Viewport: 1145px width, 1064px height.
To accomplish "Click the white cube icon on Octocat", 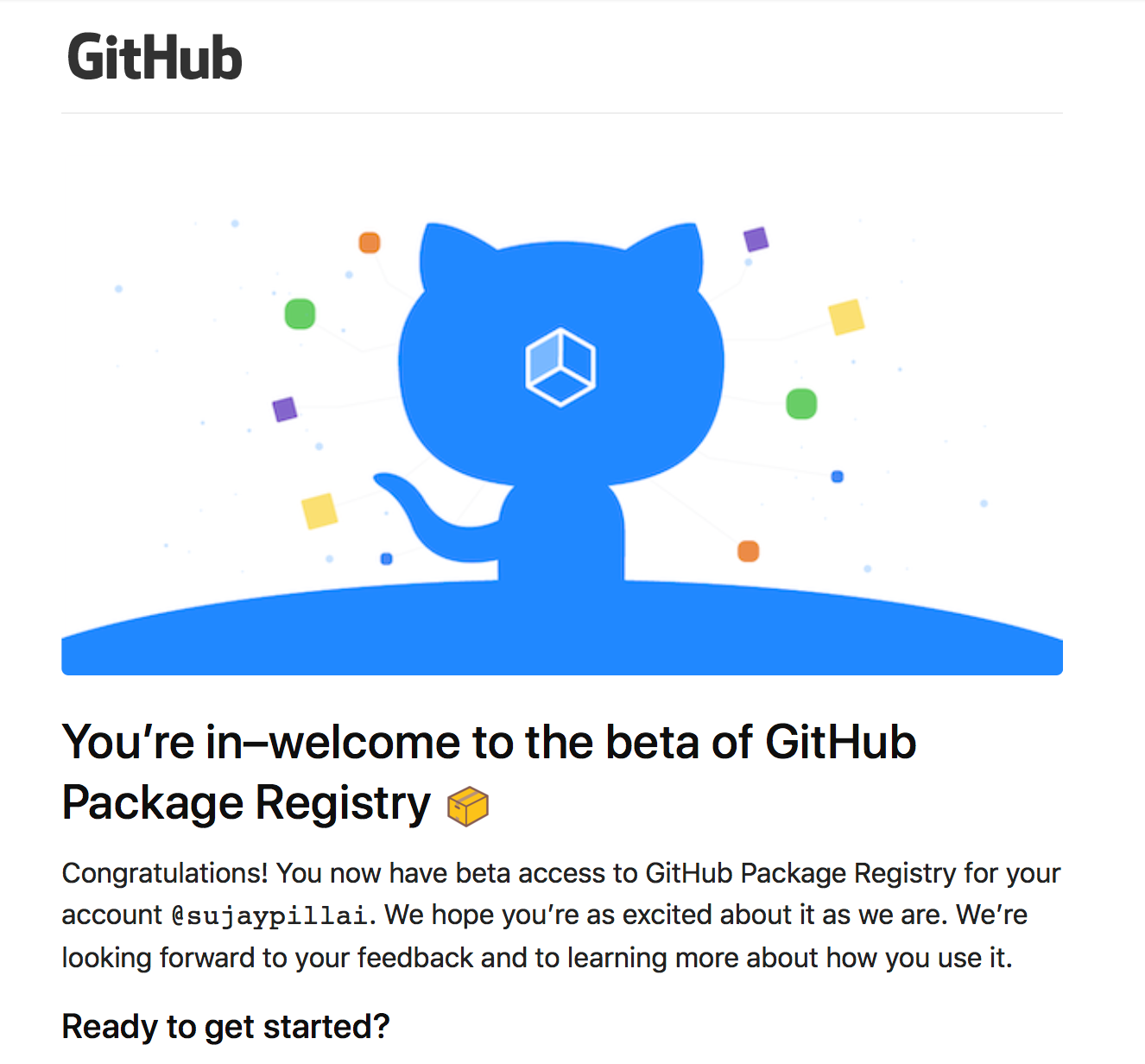I will click(560, 366).
